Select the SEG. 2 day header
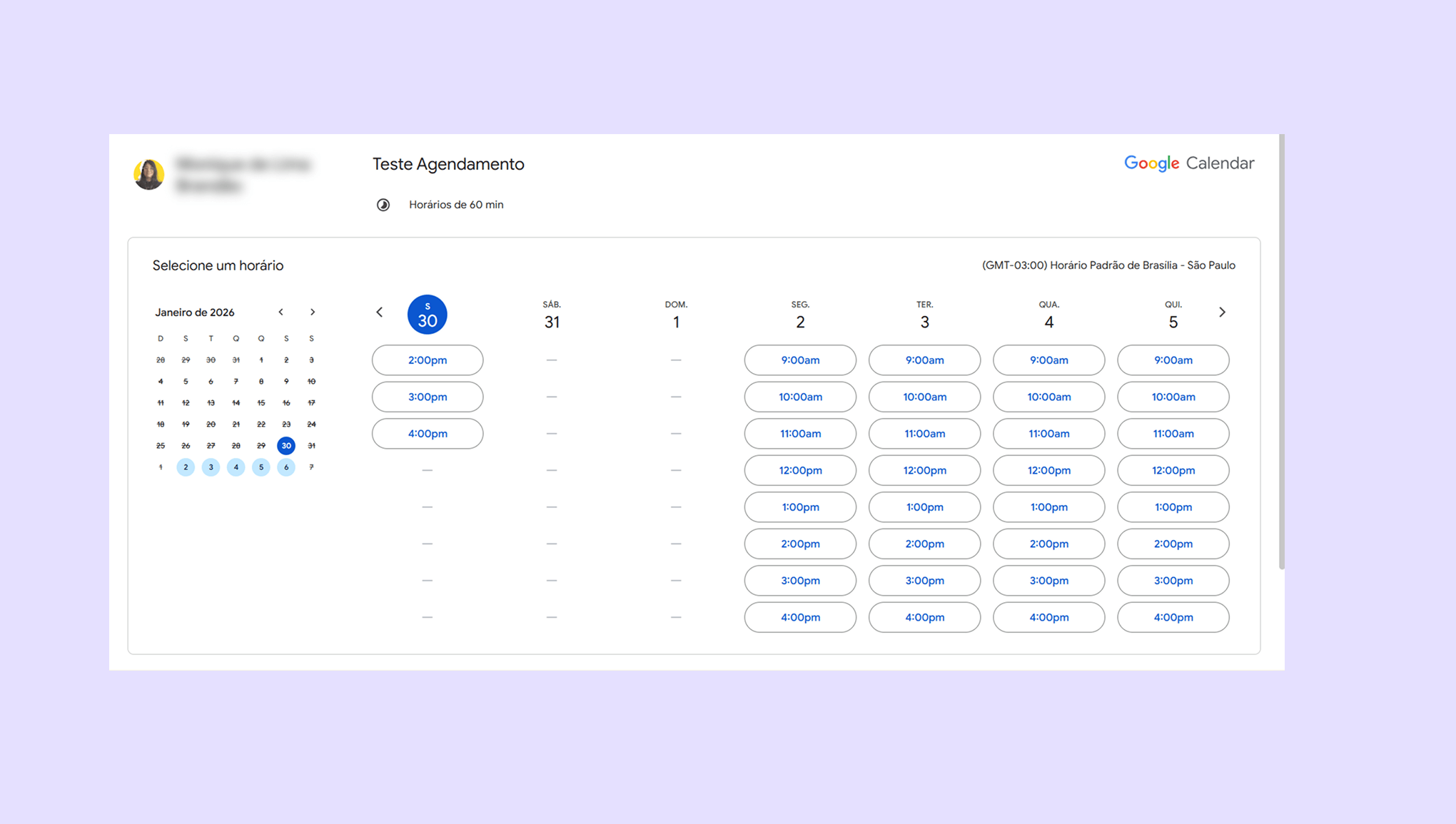The height and width of the screenshot is (824, 1456). click(800, 315)
